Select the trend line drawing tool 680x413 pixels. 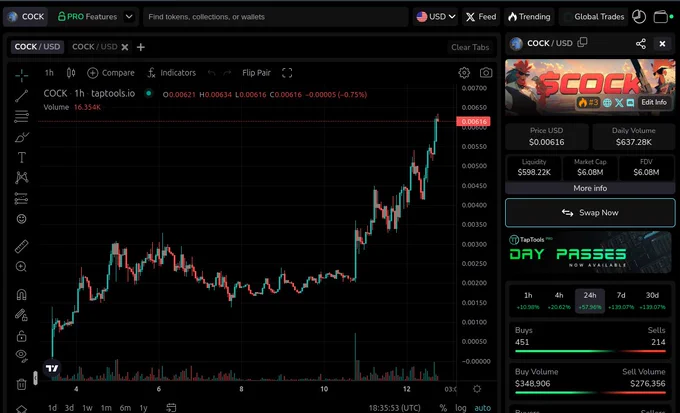point(21,96)
